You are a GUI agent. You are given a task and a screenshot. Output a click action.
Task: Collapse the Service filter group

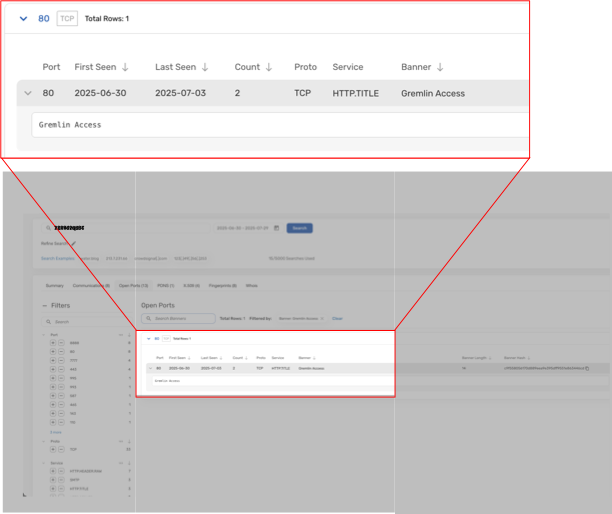click(43, 463)
